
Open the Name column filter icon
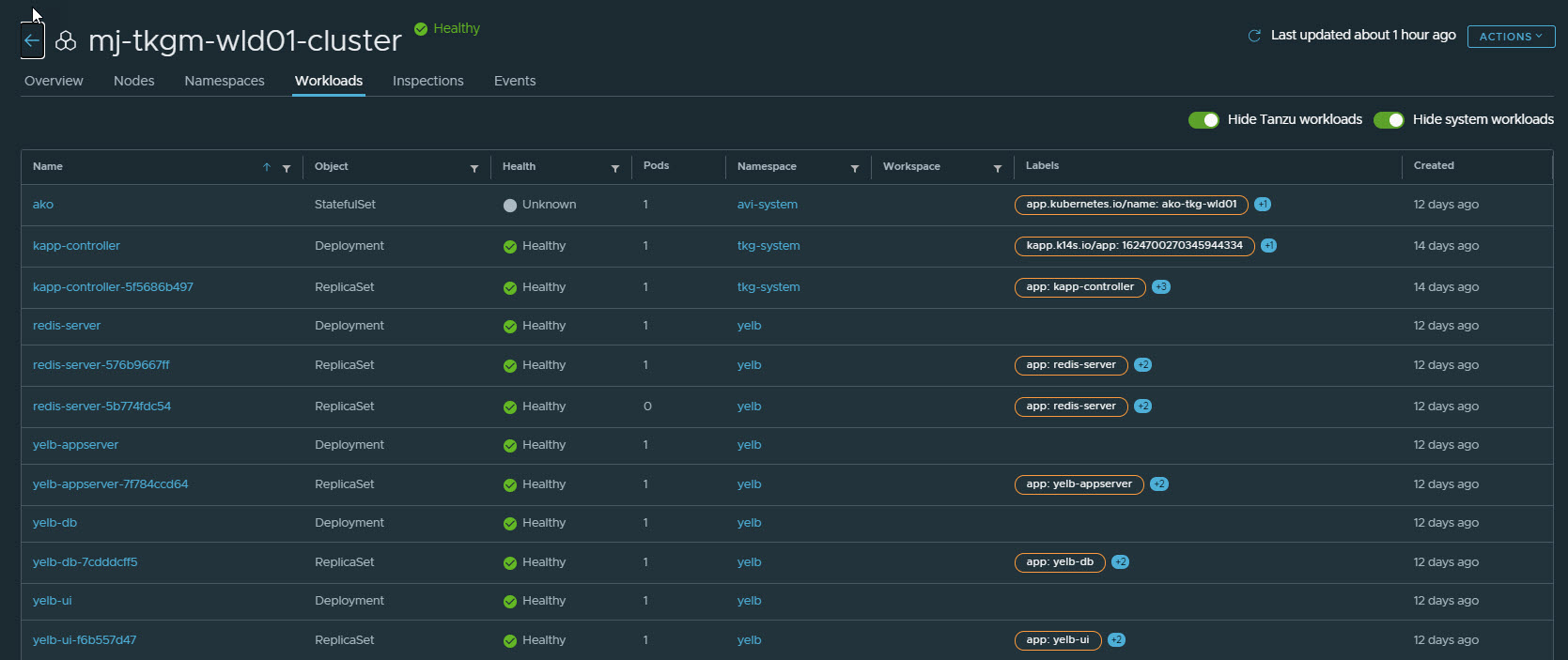tap(287, 168)
